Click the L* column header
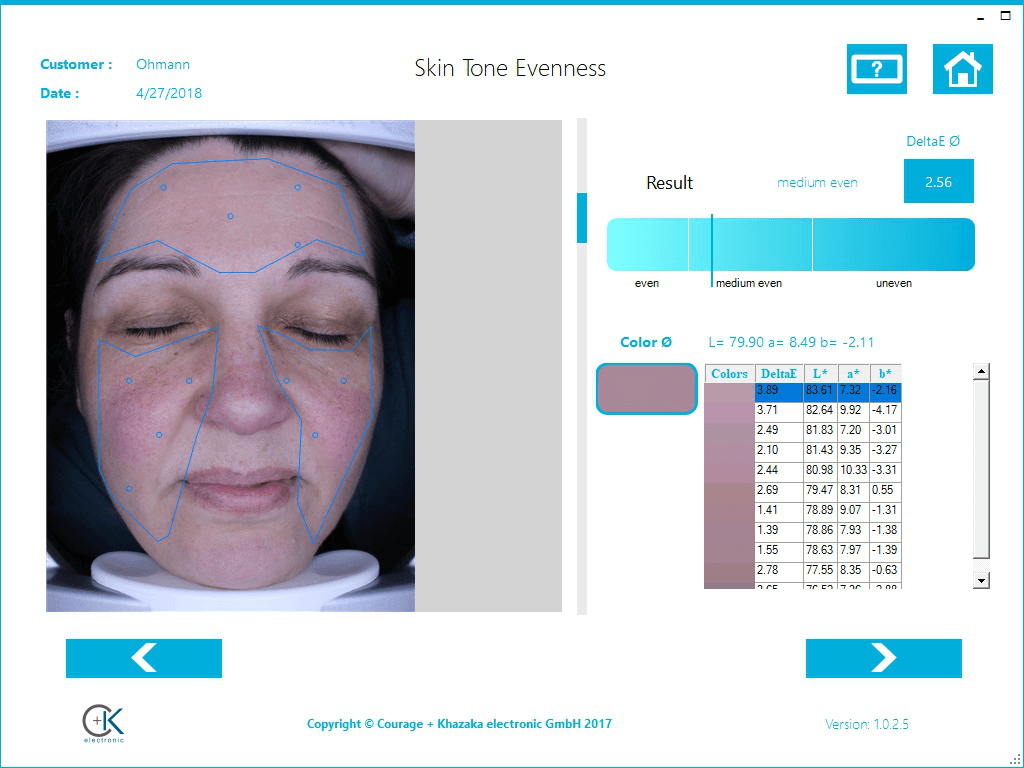The height and width of the screenshot is (768, 1024). [x=820, y=373]
